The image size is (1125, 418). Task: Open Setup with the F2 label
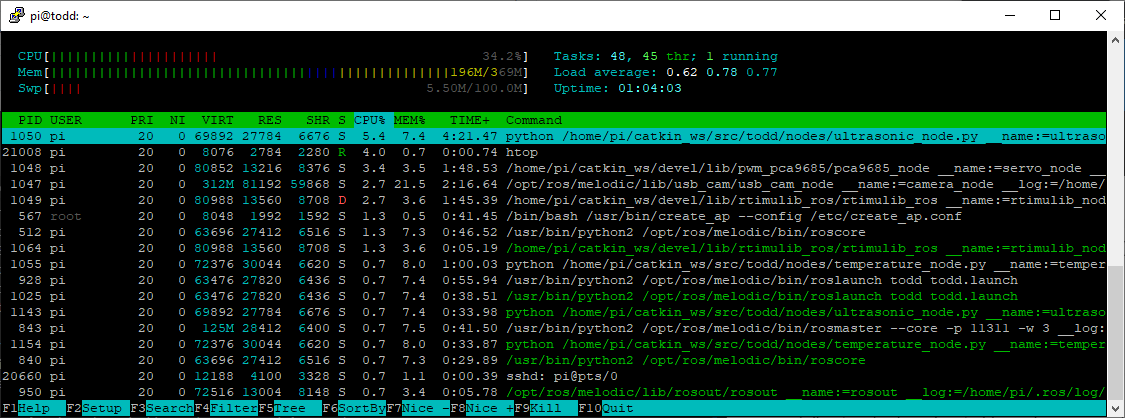(x=98, y=409)
